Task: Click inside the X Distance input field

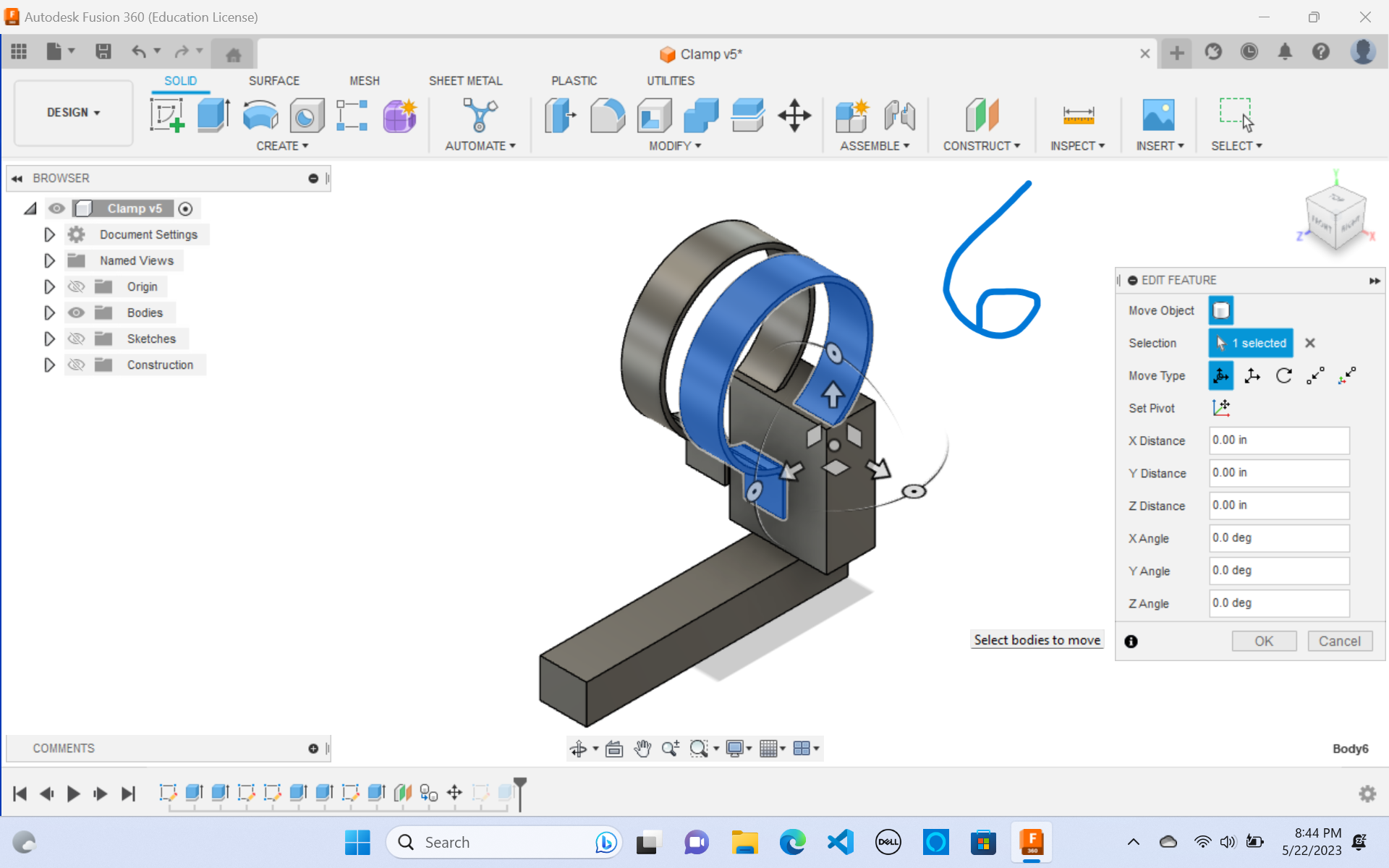Action: (1278, 440)
